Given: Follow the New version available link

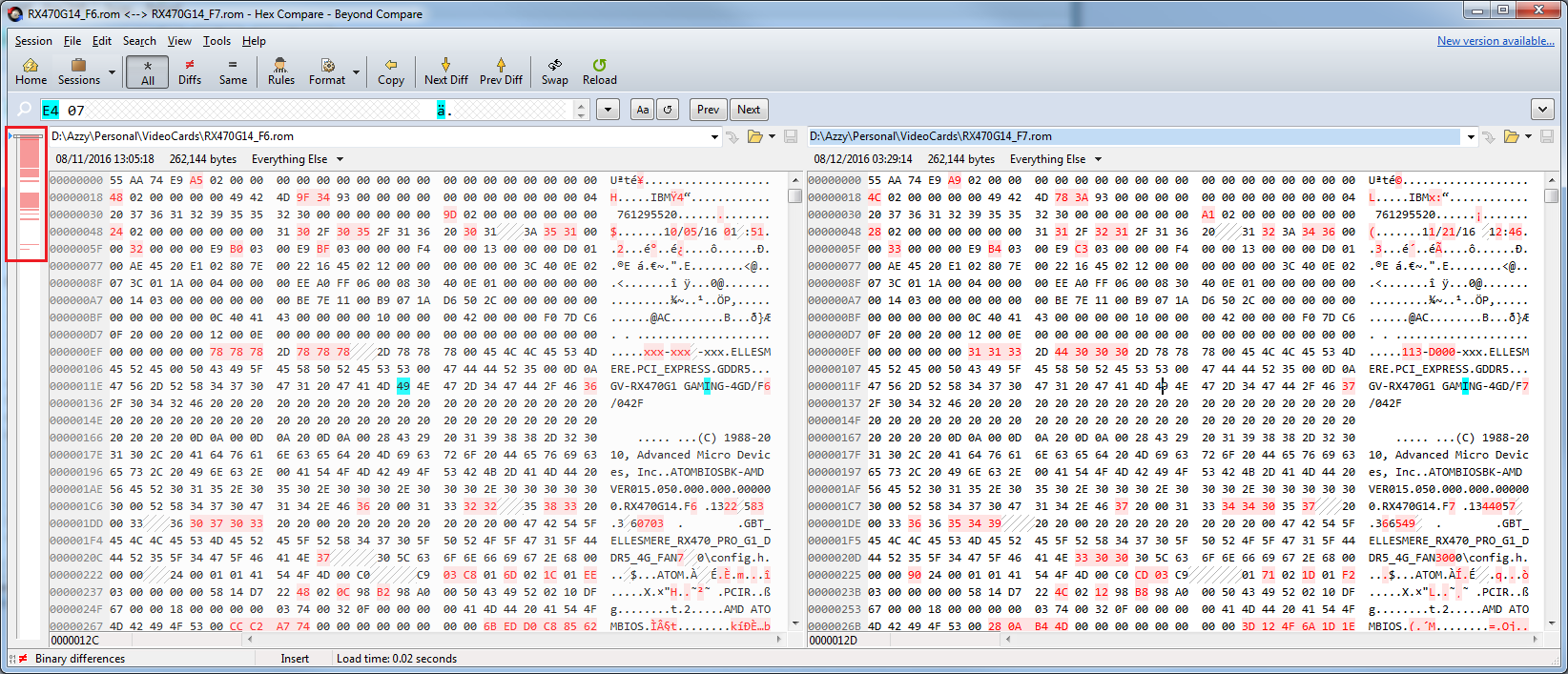Looking at the screenshot, I should click(x=1496, y=41).
